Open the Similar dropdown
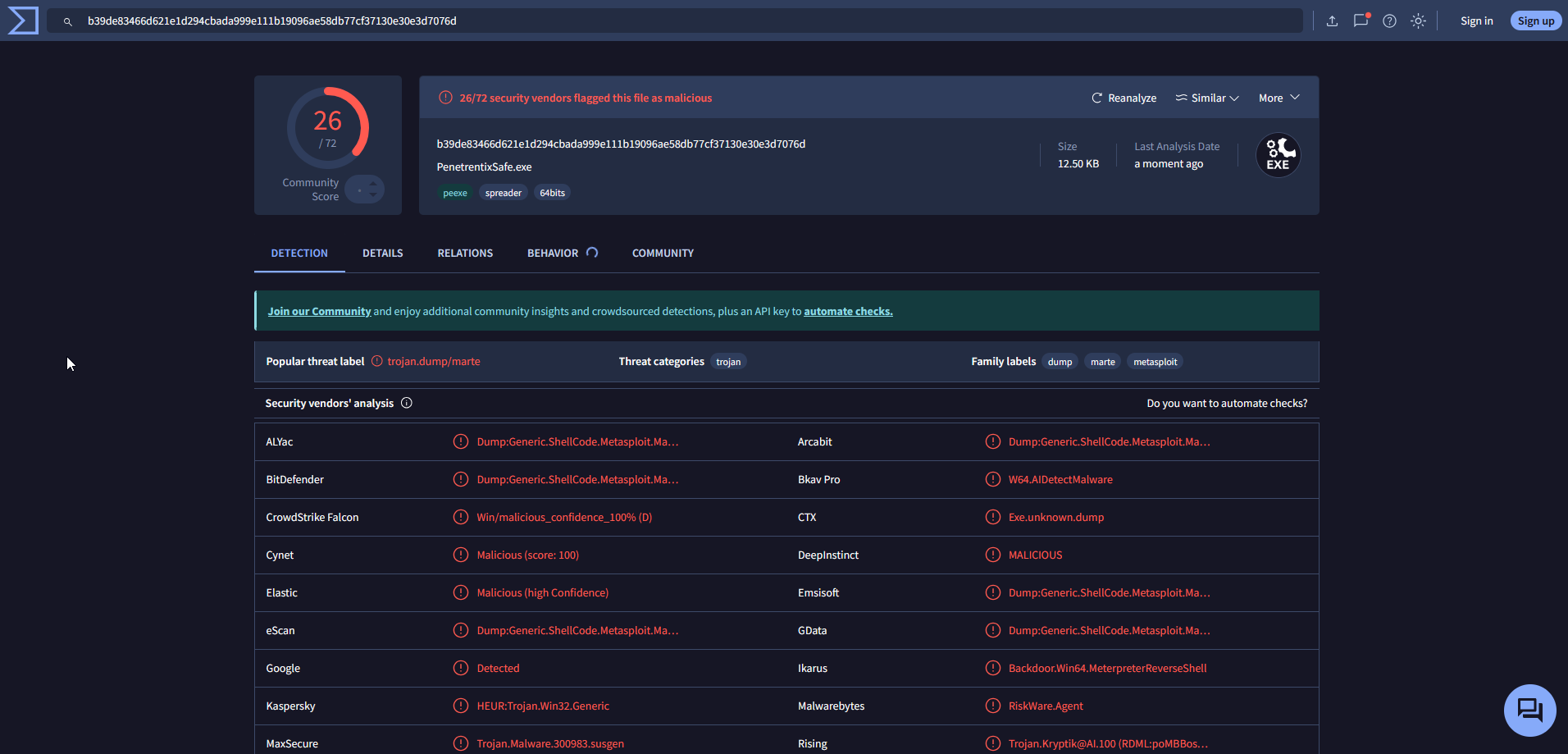Viewport: 1568px width, 754px height. (1206, 98)
